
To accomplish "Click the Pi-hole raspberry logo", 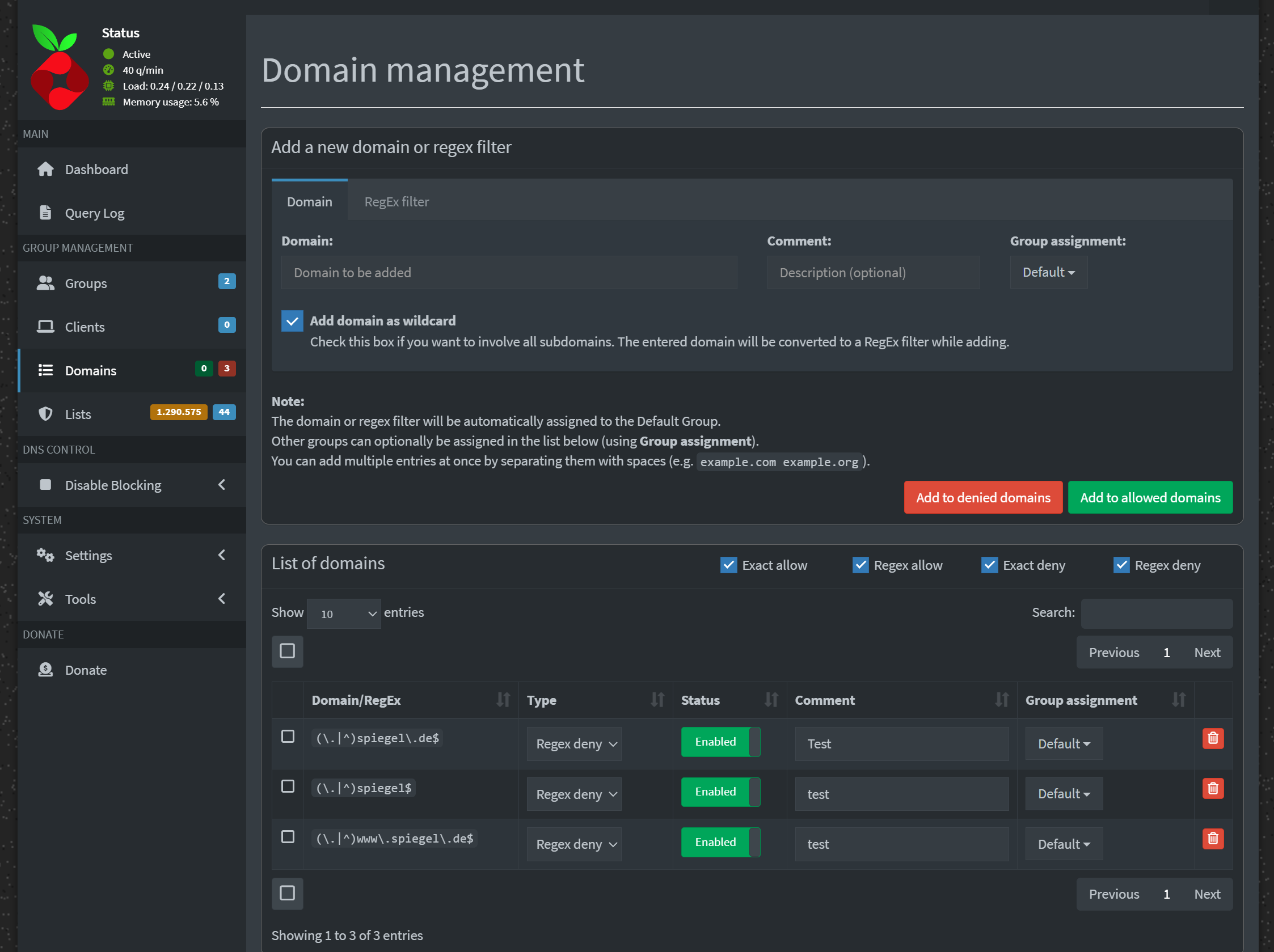I will tap(60, 67).
